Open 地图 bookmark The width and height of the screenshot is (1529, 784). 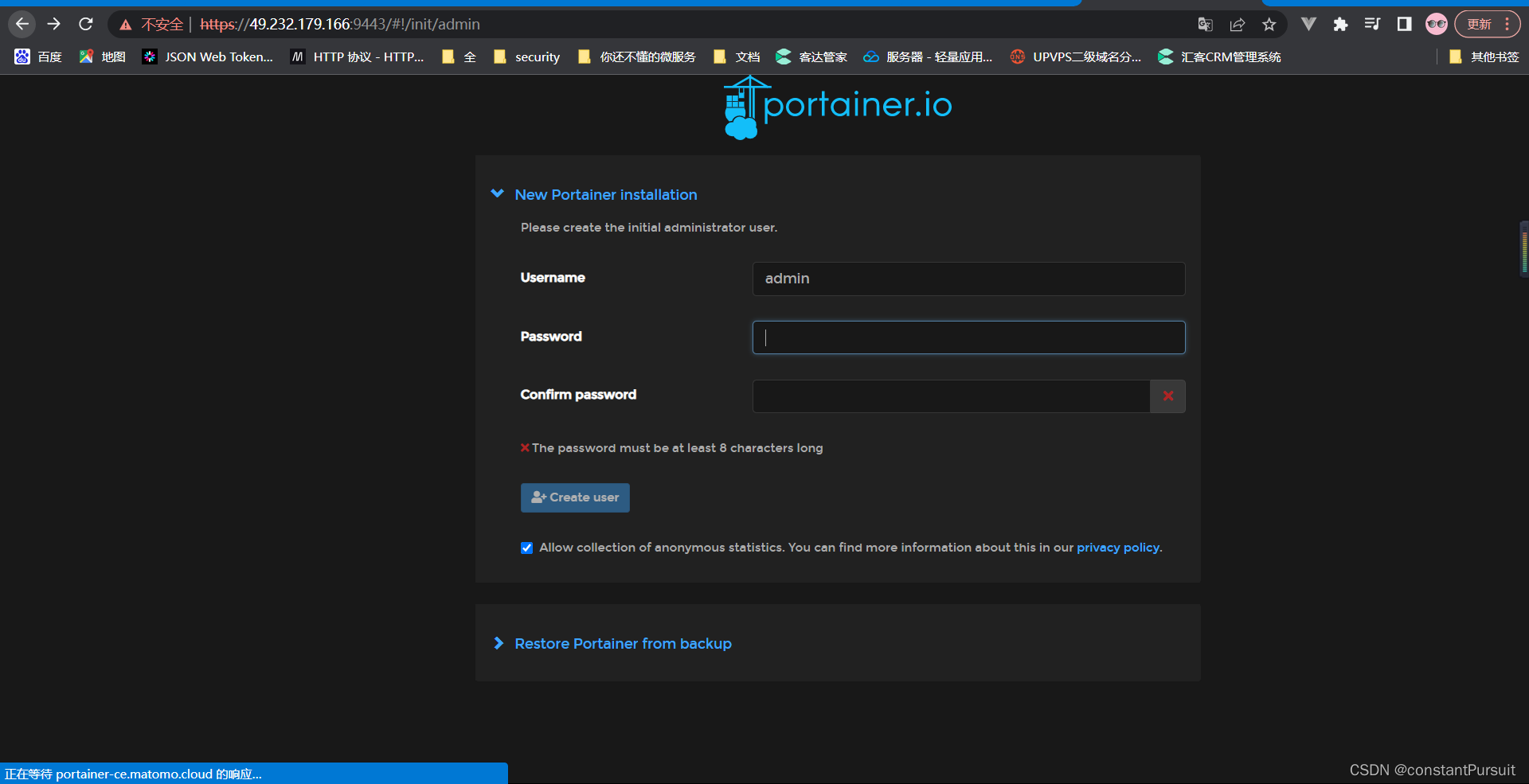102,57
